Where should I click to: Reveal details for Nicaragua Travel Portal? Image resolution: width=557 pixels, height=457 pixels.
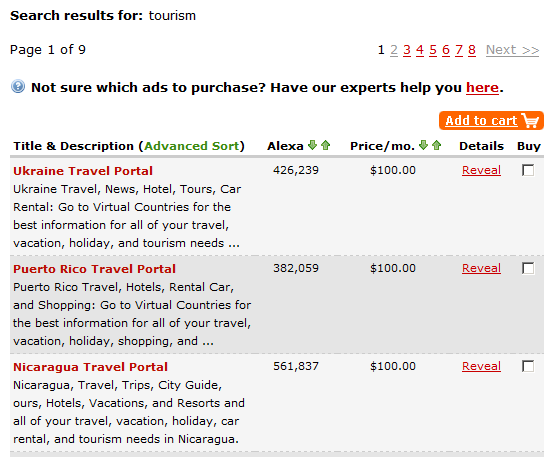point(481,366)
